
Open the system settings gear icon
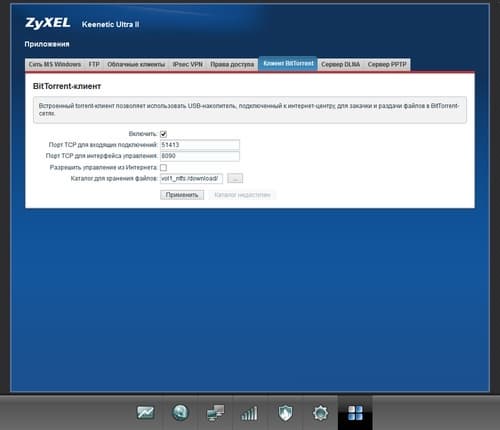(x=320, y=413)
